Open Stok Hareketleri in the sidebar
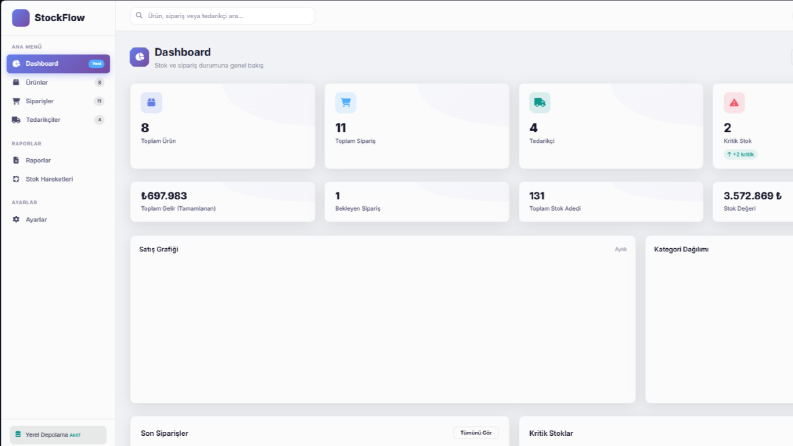 click(x=58, y=179)
